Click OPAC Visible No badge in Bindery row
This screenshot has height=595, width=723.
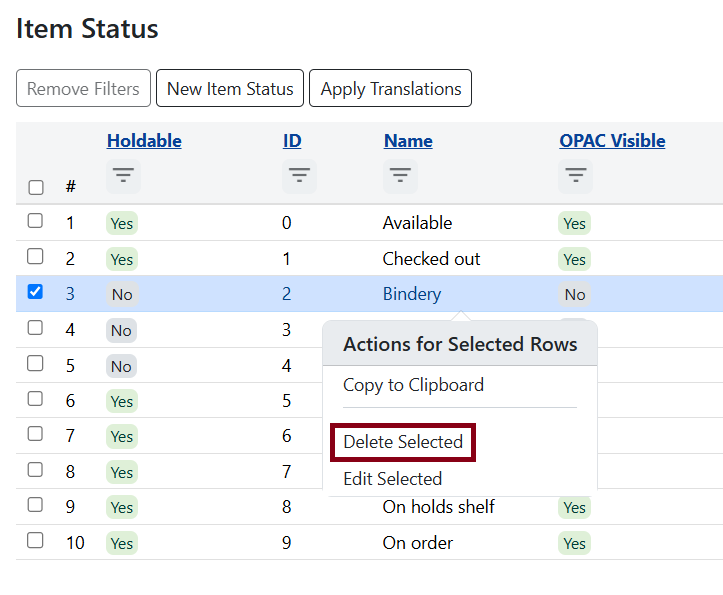pos(575,294)
